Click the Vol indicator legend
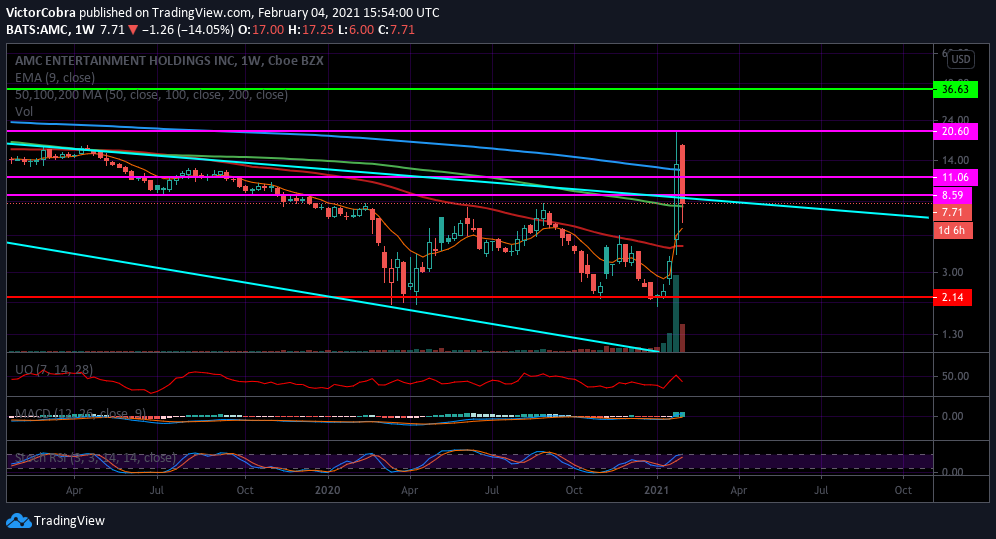Image resolution: width=996 pixels, height=539 pixels. click(x=24, y=111)
